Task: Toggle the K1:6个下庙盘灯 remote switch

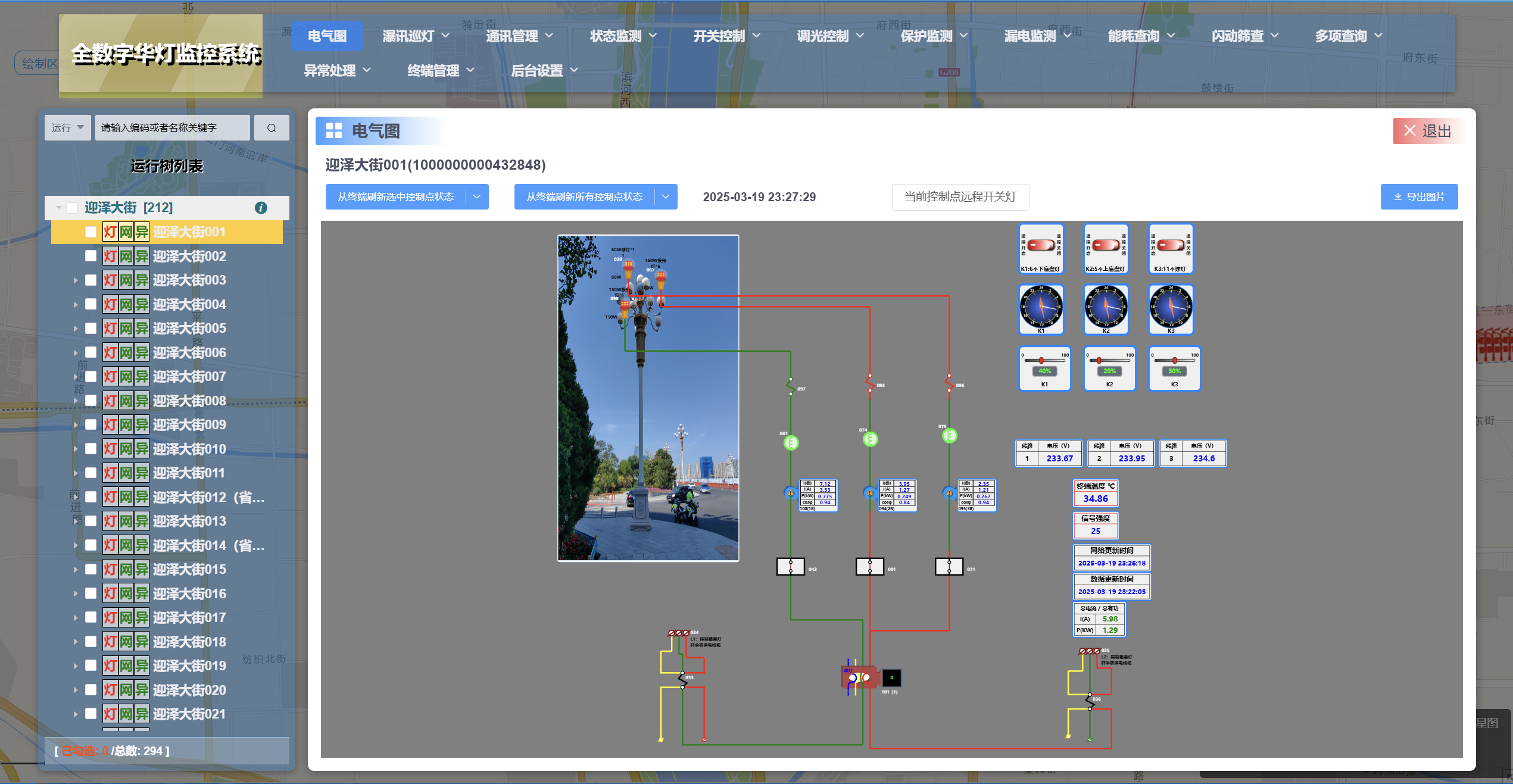Action: pos(1041,245)
